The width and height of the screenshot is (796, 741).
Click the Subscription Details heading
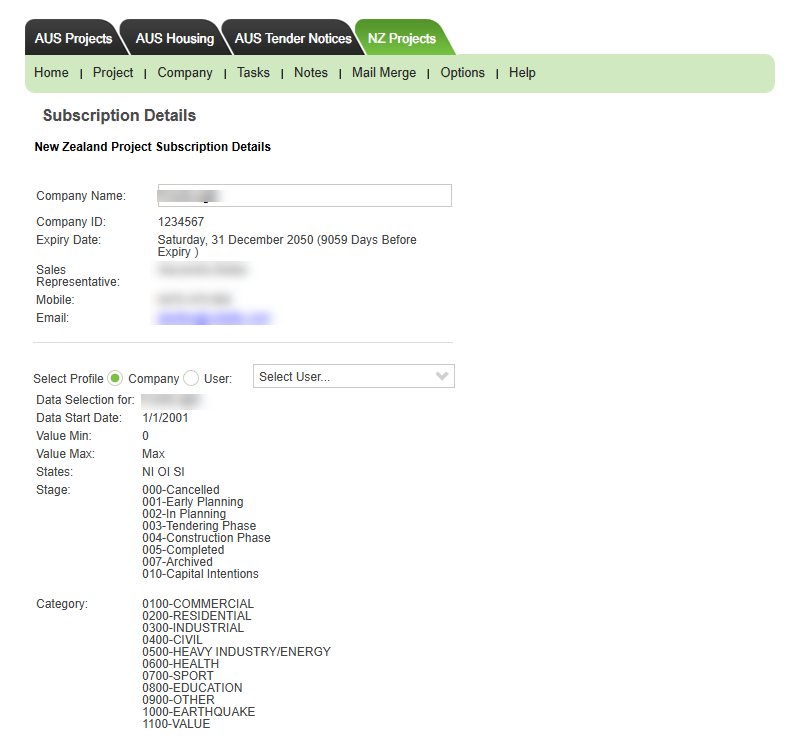coord(119,115)
